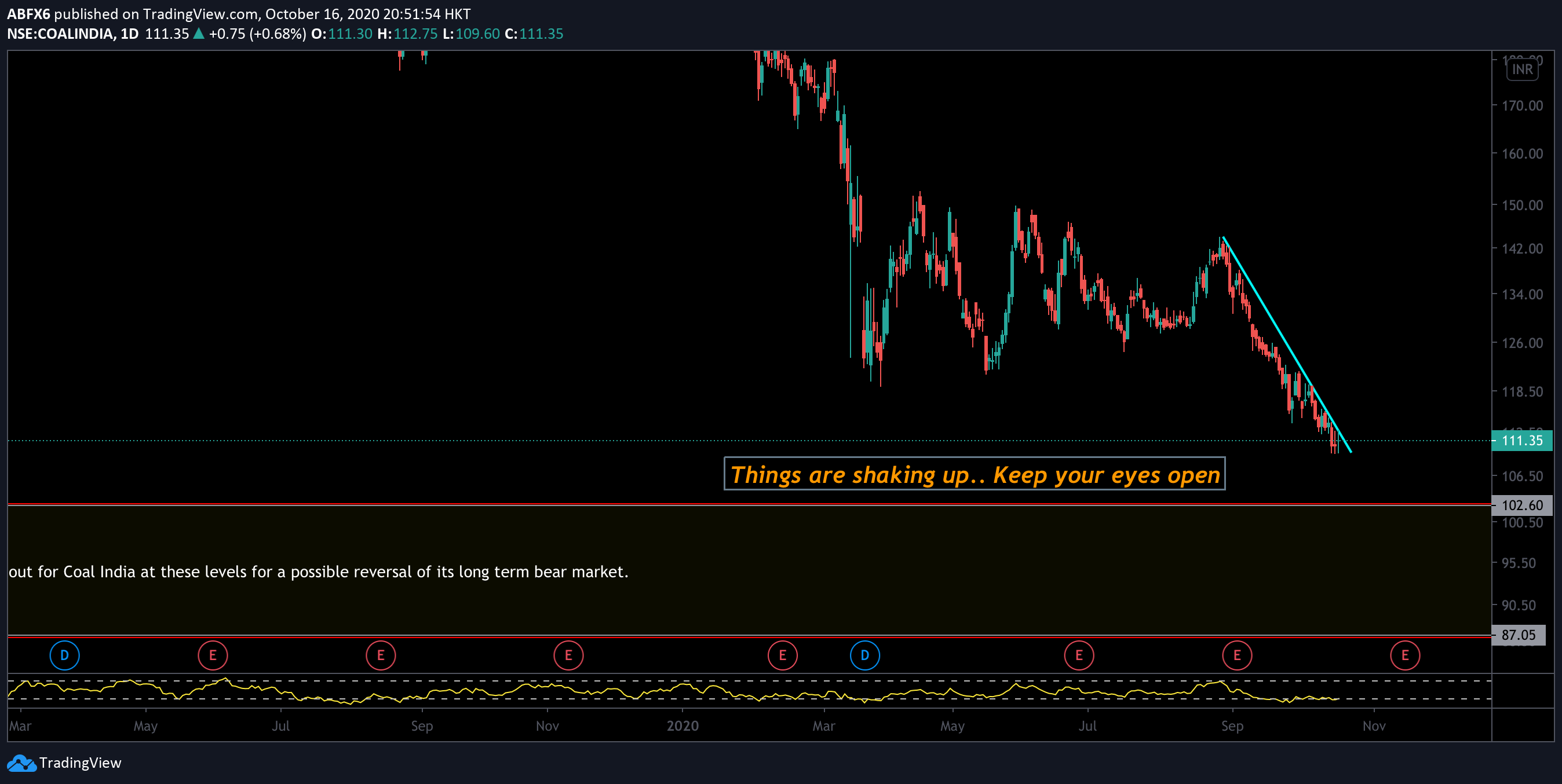
Task: Click the 118.50 price axis label
Action: pos(1522,391)
